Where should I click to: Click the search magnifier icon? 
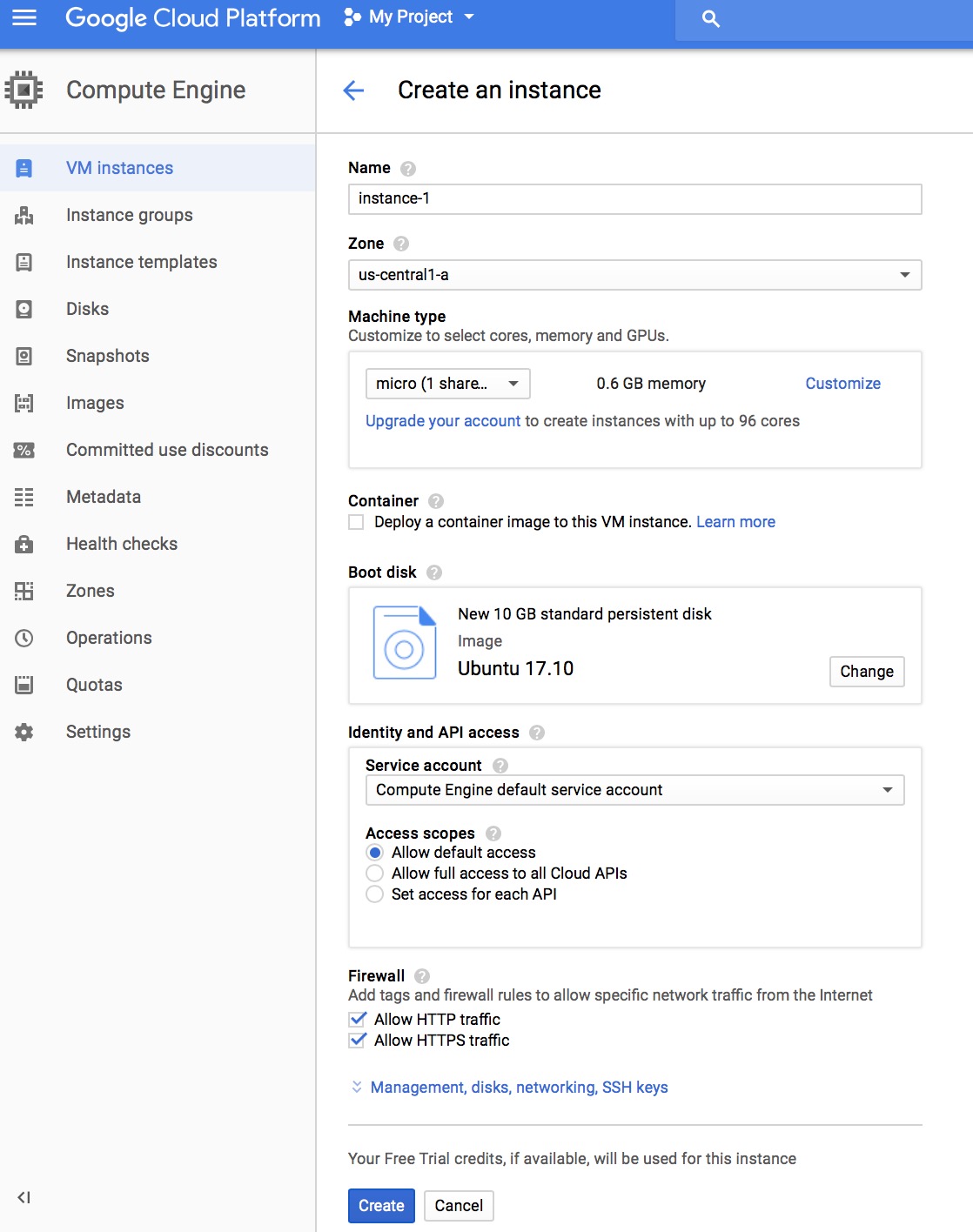[x=710, y=19]
